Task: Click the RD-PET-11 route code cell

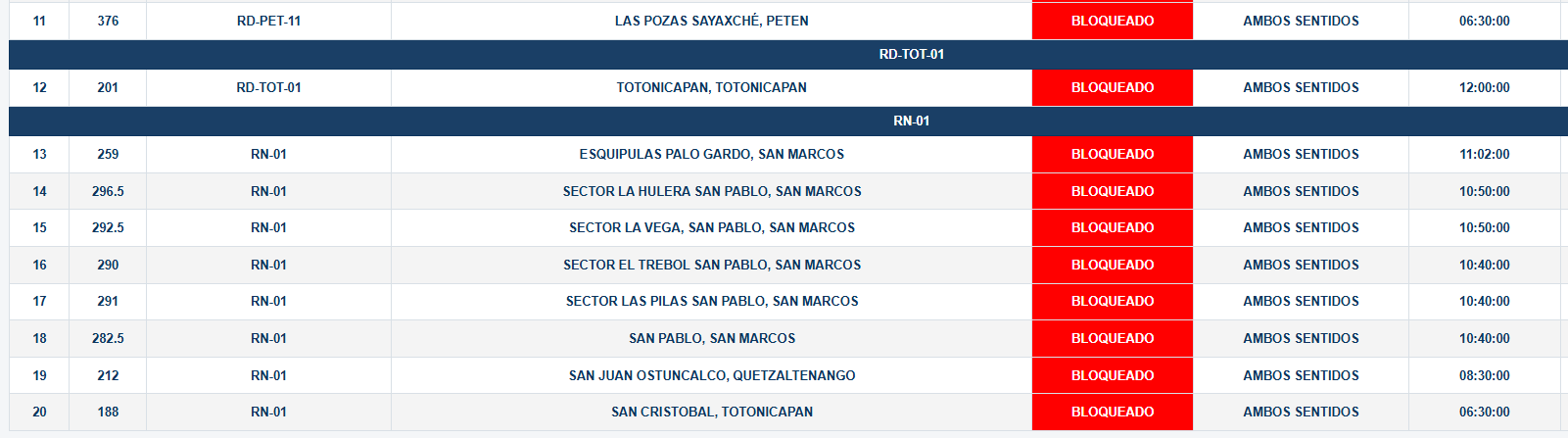Action: pos(268,21)
